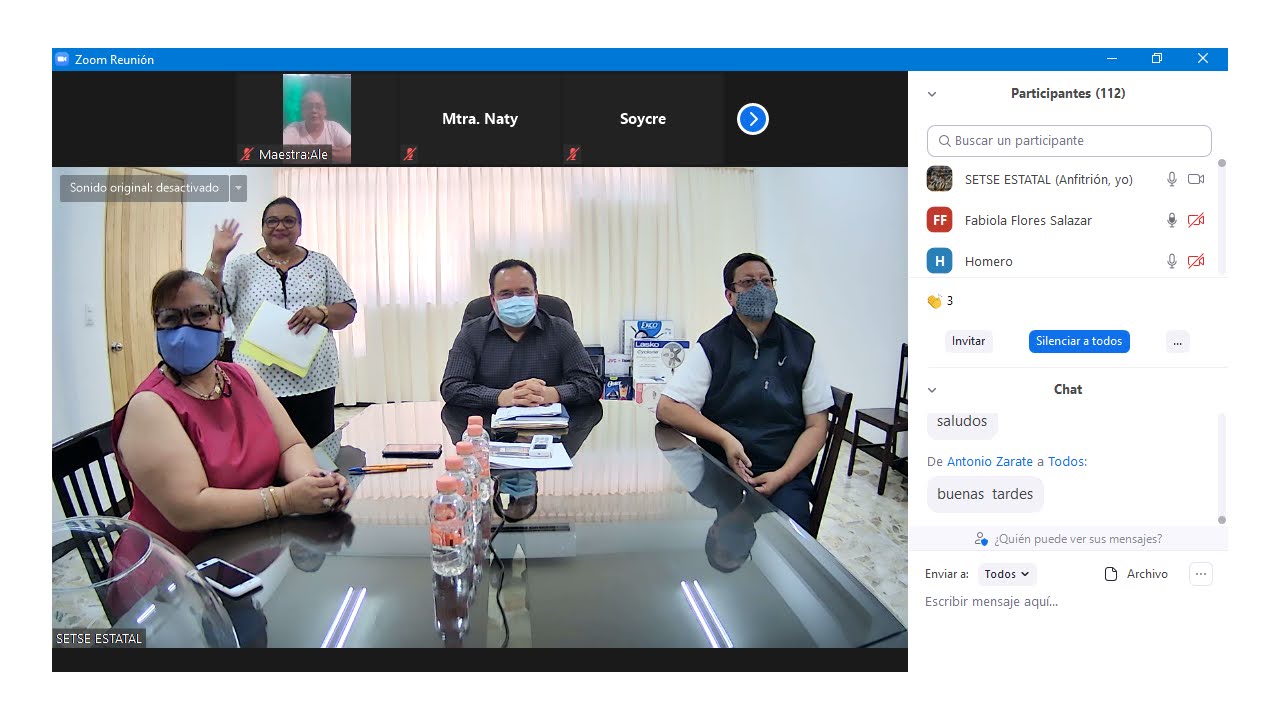Click SETSE ESTATAL profile avatar
Image resolution: width=1280 pixels, height=720 pixels.
[939, 179]
